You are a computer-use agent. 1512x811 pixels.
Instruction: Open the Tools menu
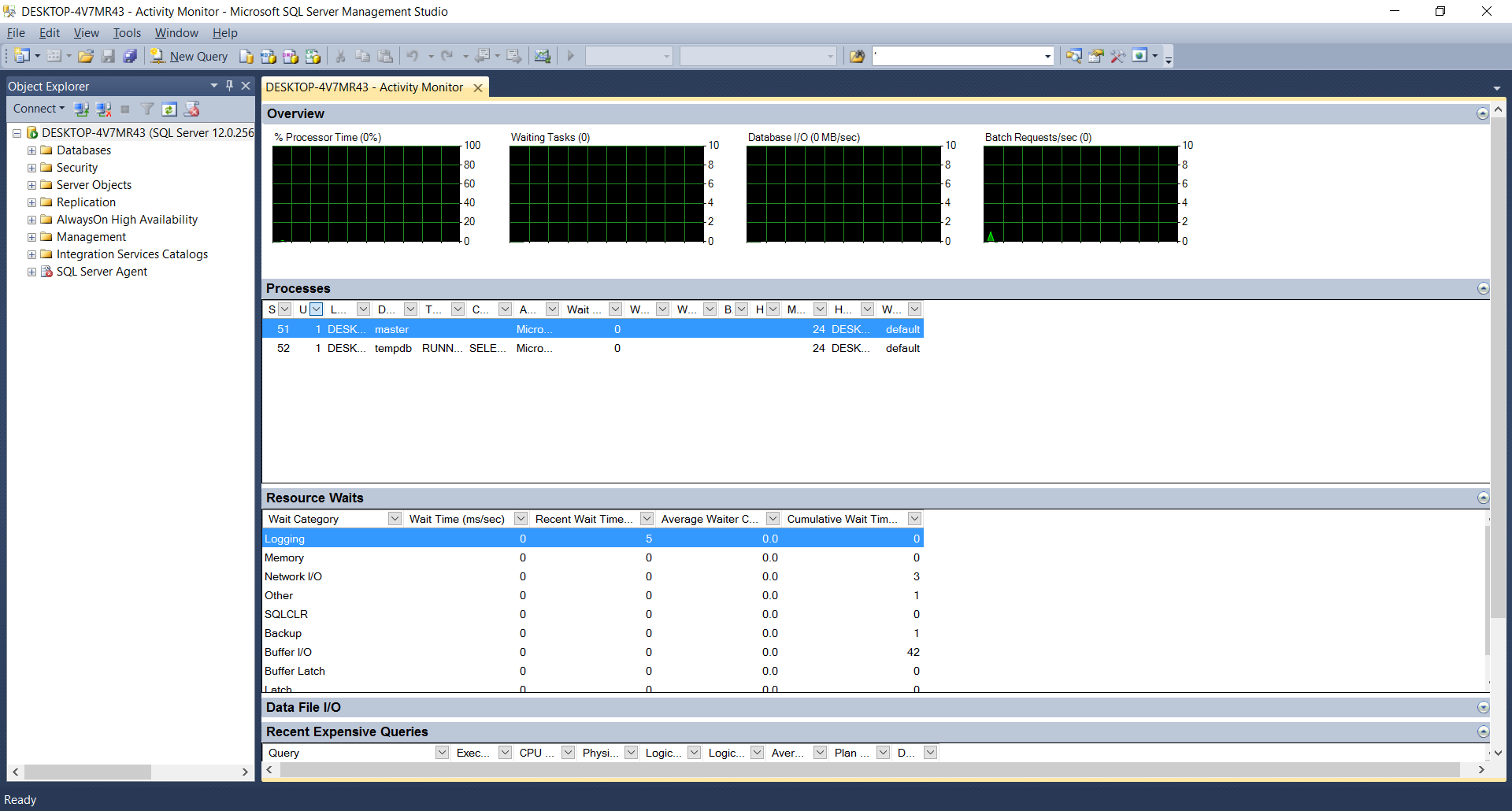pyautogui.click(x=127, y=33)
